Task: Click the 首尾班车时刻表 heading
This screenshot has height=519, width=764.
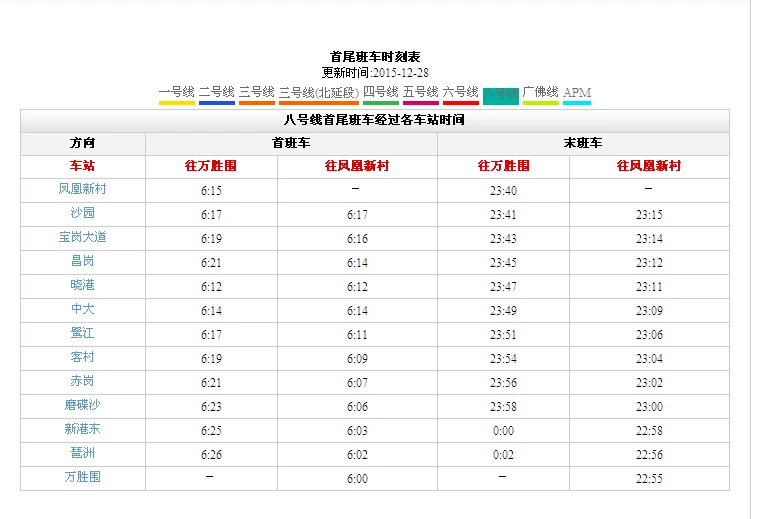Action: click(x=375, y=57)
